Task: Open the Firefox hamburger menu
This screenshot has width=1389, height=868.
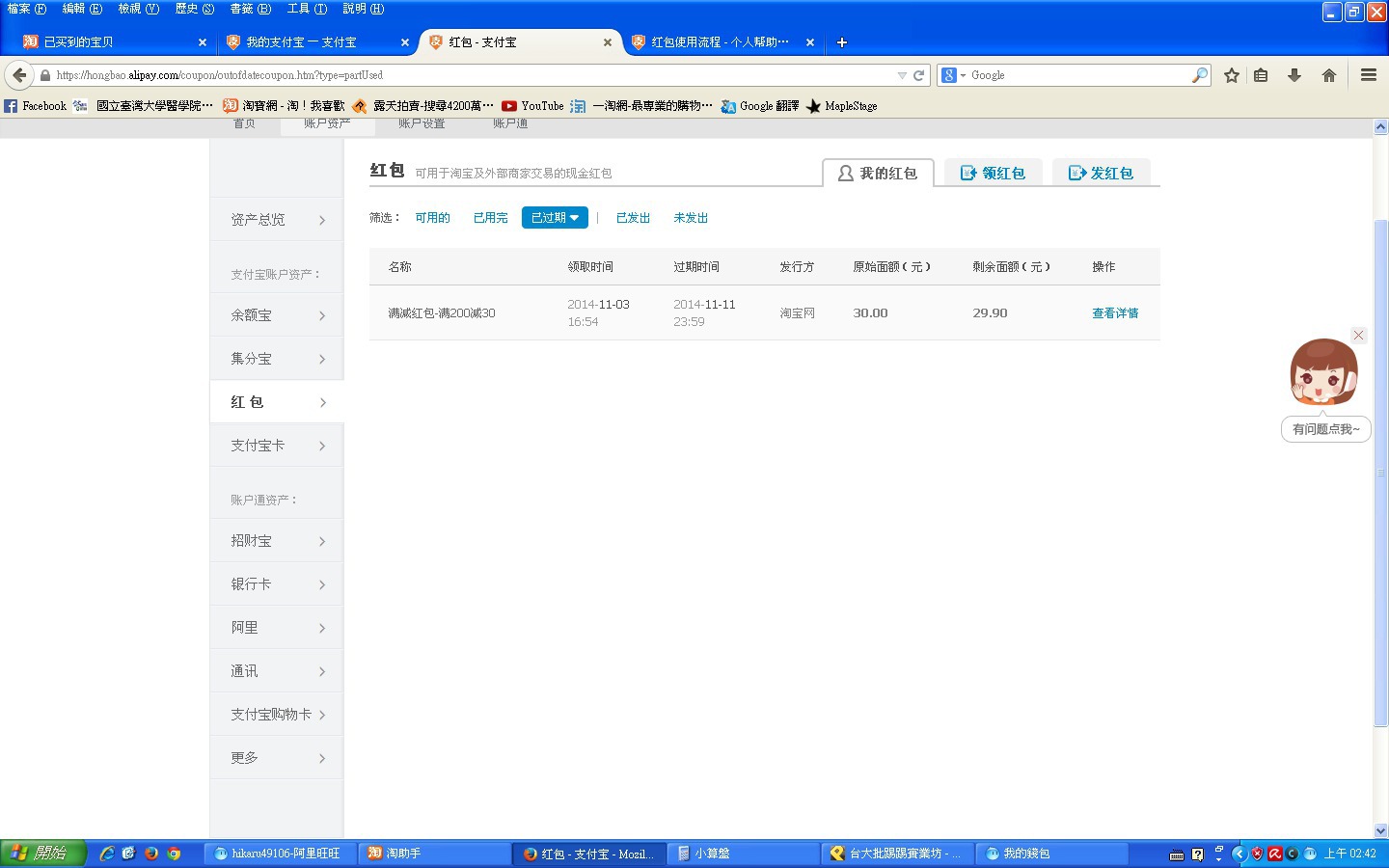Action: (1368, 75)
